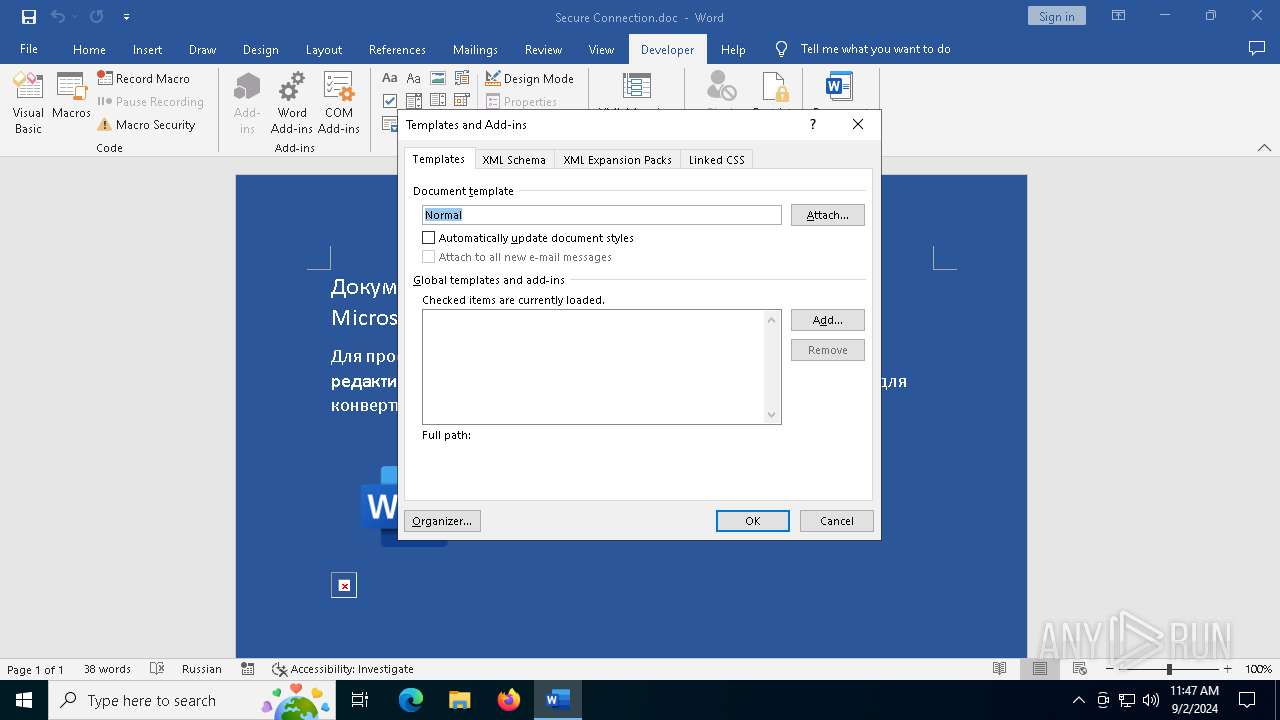Click Accessibility: Investigate status
Screen dimensions: 1280x720
click(x=343, y=669)
